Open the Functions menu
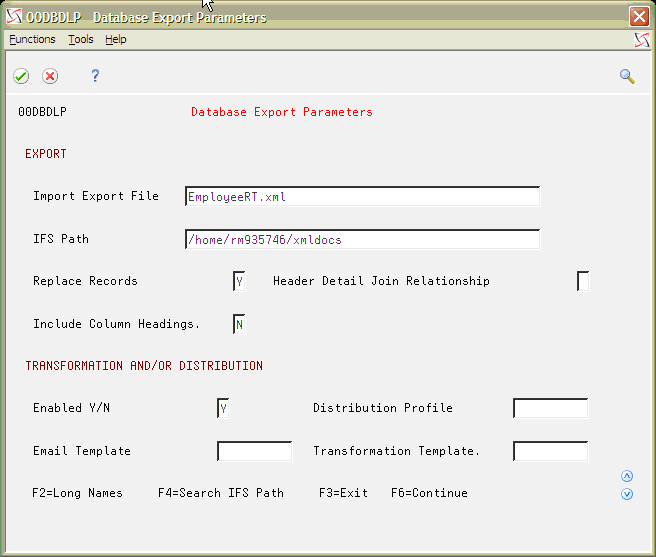The height and width of the screenshot is (557, 656). tap(32, 39)
